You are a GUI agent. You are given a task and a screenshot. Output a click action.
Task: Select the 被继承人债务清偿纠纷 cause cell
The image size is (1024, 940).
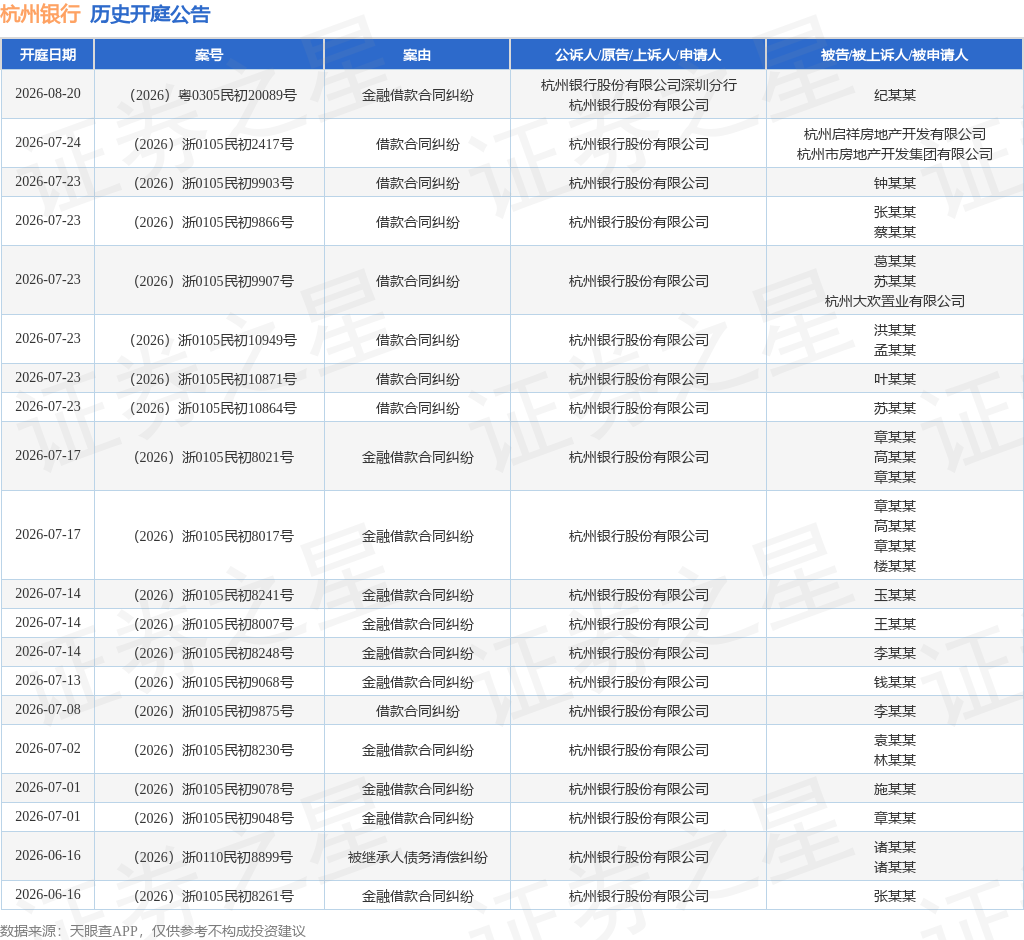pos(417,857)
